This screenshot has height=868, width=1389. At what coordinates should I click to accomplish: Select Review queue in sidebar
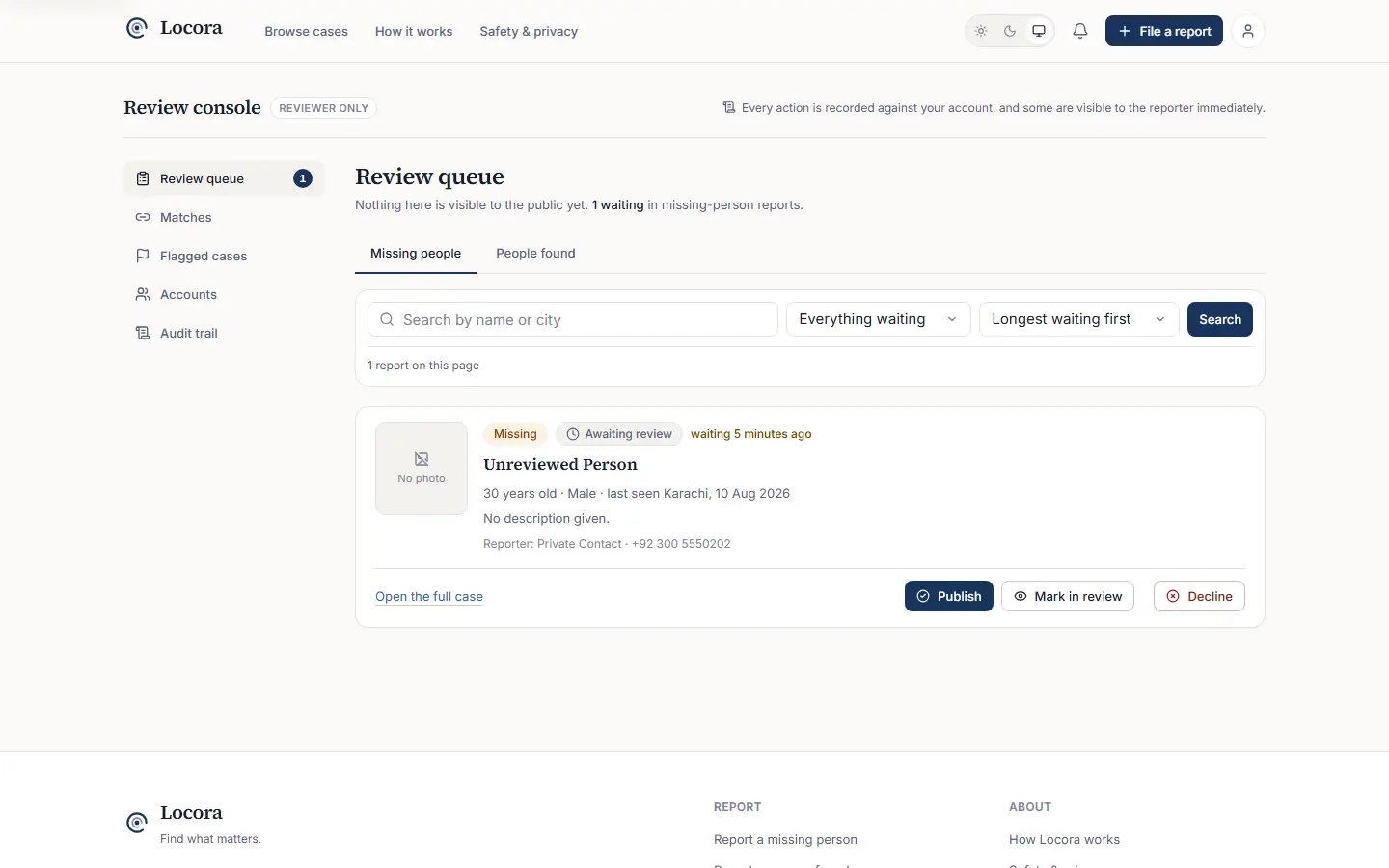[224, 178]
